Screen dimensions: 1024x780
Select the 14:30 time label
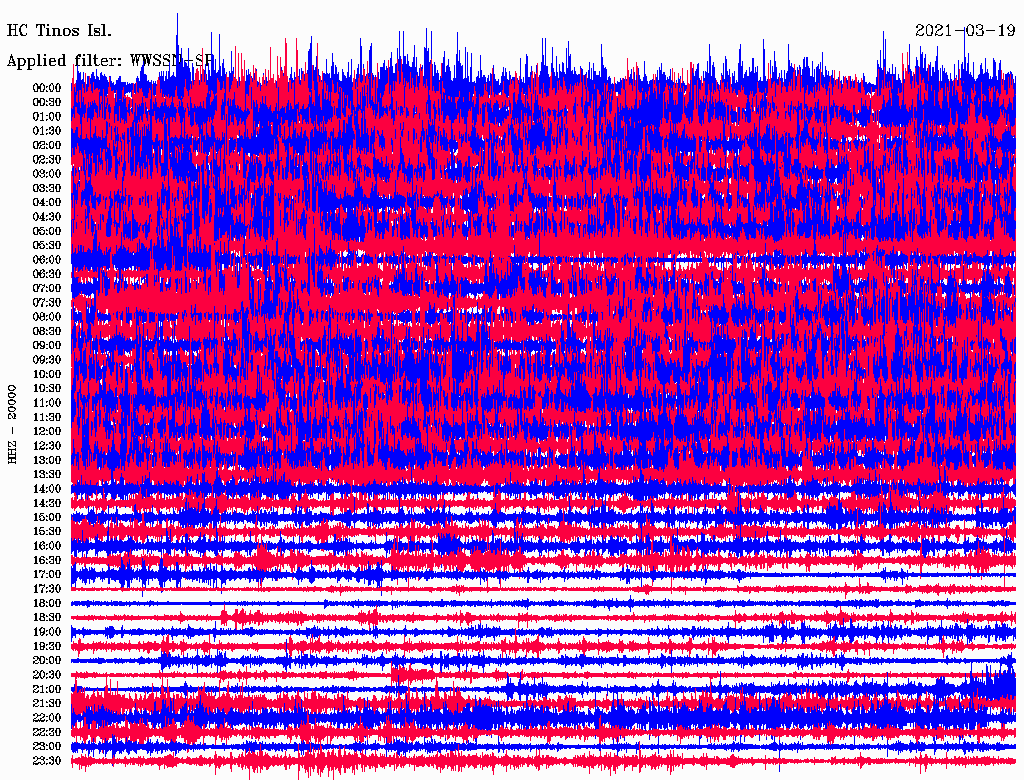tap(47, 504)
